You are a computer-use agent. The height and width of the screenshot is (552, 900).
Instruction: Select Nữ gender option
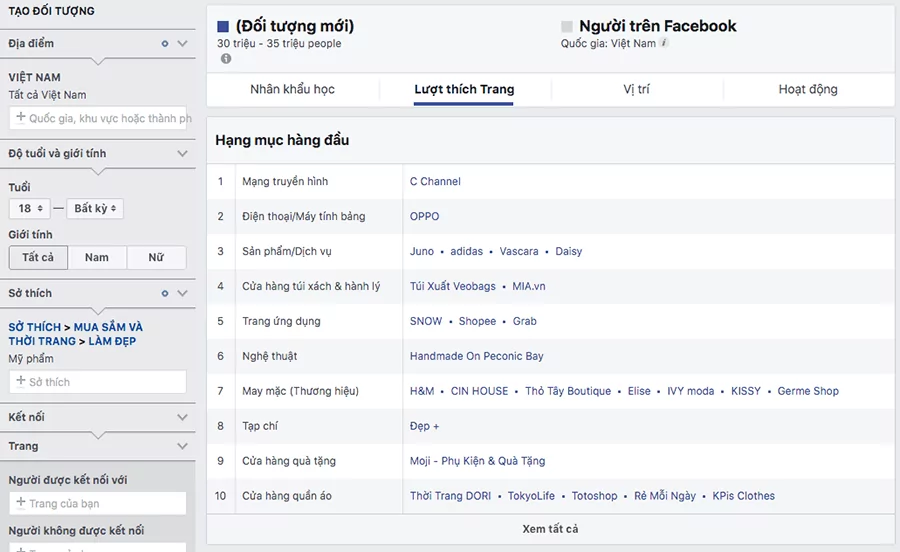click(x=156, y=258)
